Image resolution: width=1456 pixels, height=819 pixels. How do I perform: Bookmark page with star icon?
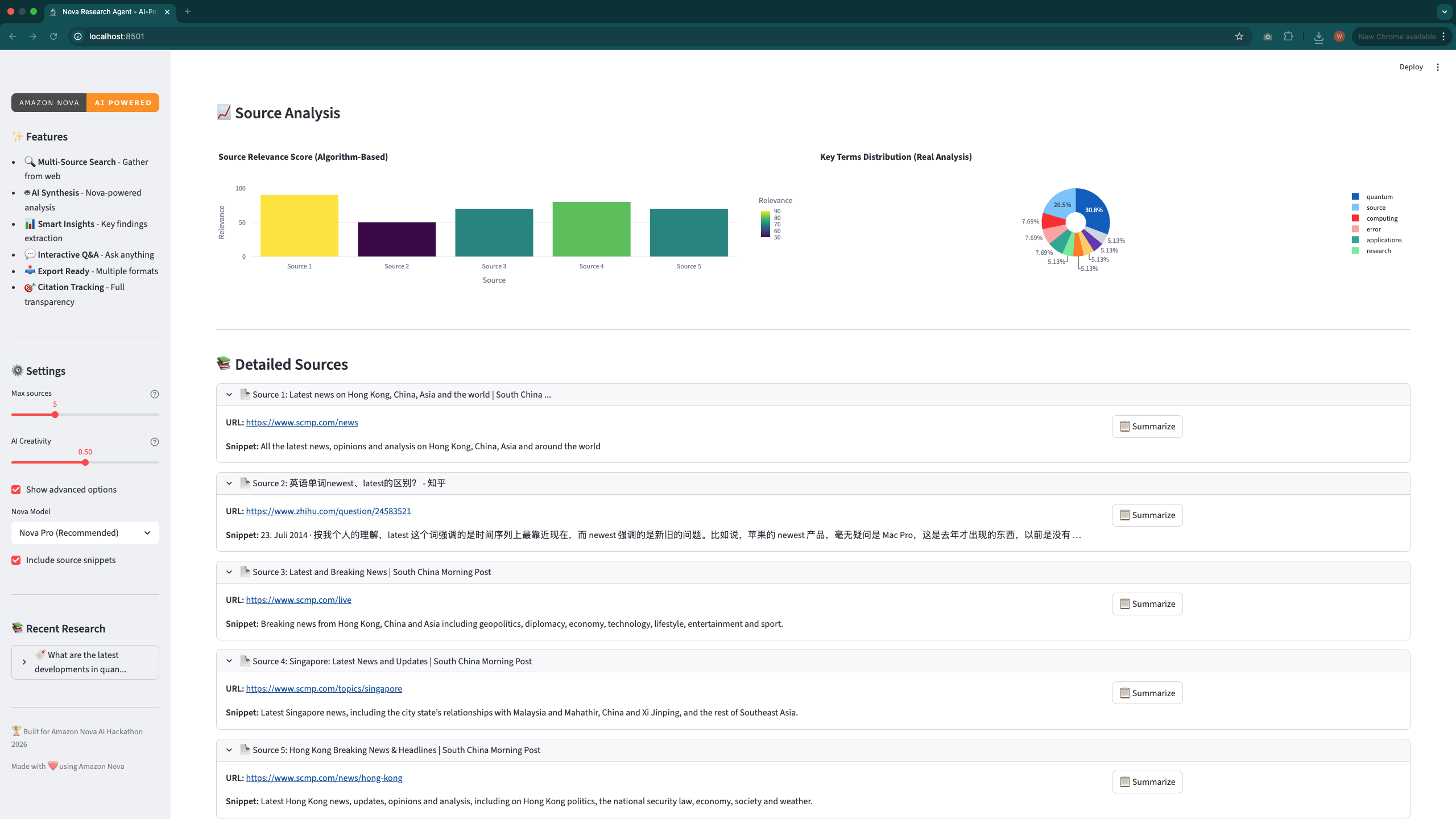pos(1239,36)
